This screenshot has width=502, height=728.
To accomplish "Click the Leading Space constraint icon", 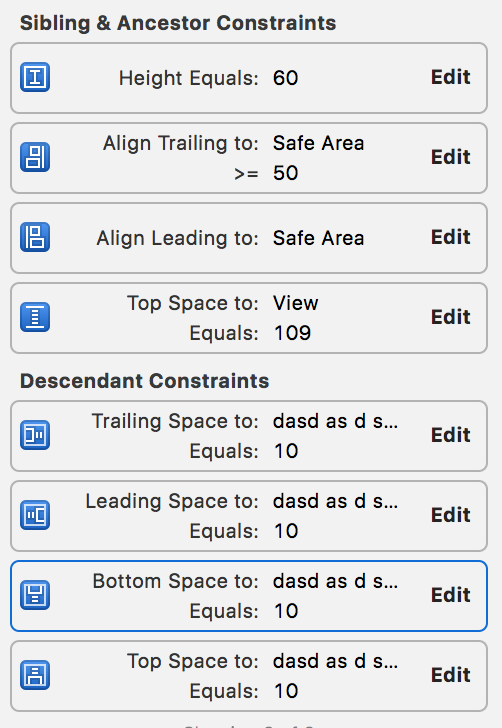I will (35, 515).
